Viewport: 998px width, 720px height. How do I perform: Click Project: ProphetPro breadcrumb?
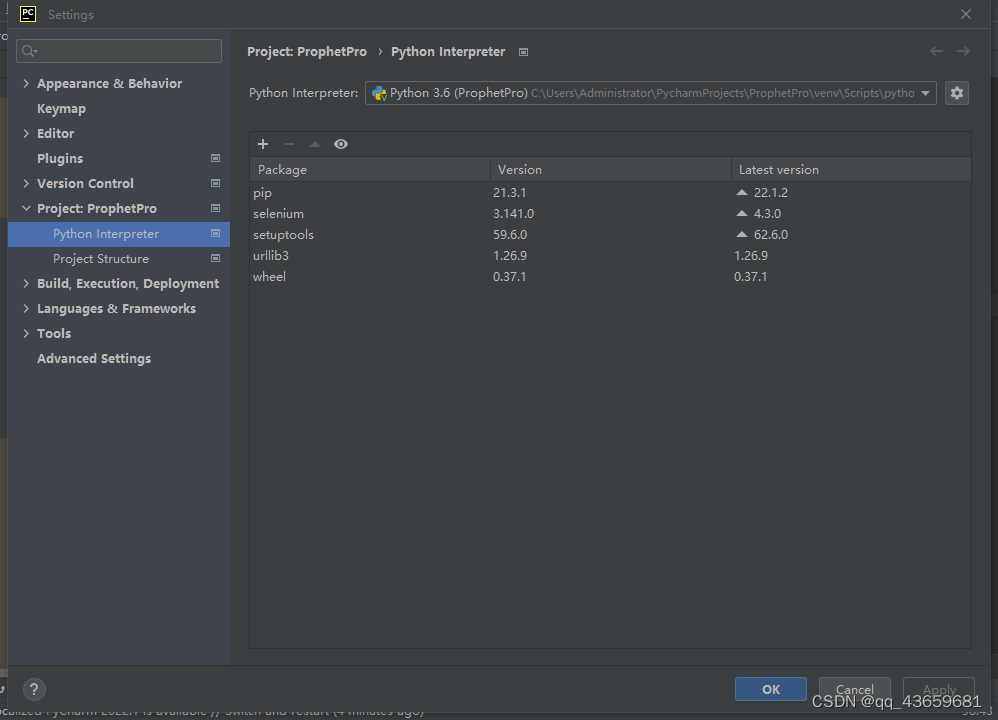coord(307,52)
